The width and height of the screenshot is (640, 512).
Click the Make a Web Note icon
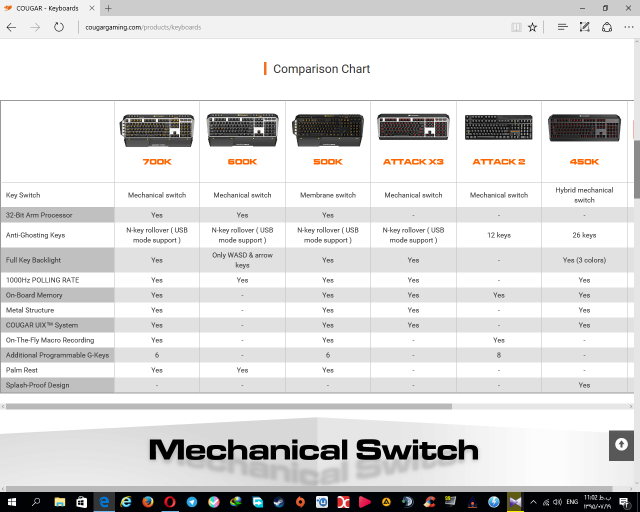coord(584,27)
